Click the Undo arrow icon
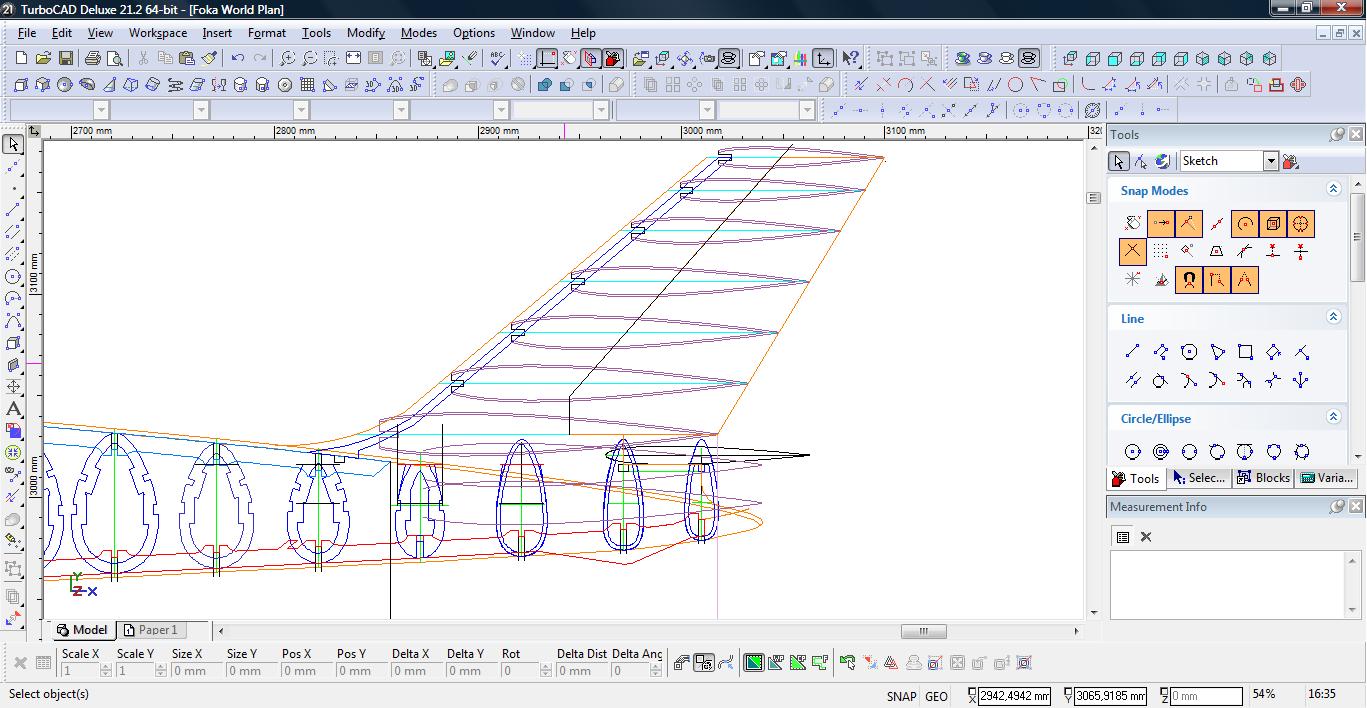 (238, 59)
